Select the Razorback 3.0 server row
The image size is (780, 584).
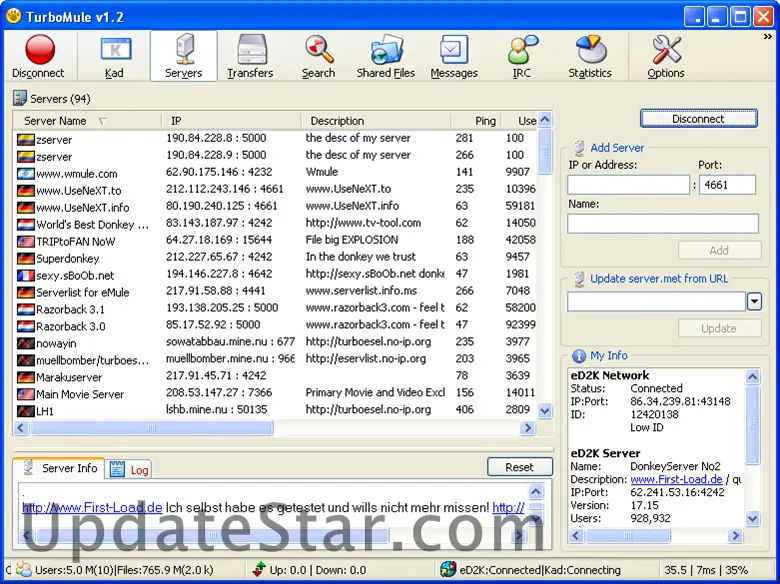[x=276, y=326]
